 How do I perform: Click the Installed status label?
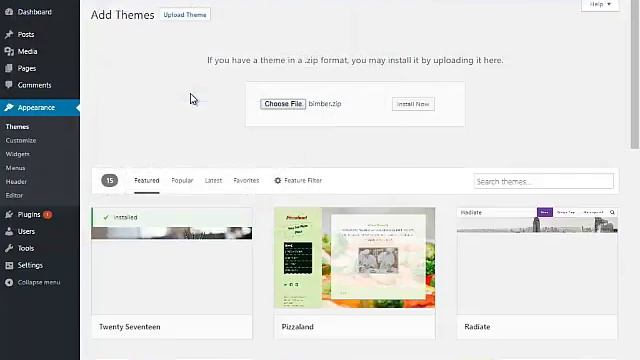125,218
